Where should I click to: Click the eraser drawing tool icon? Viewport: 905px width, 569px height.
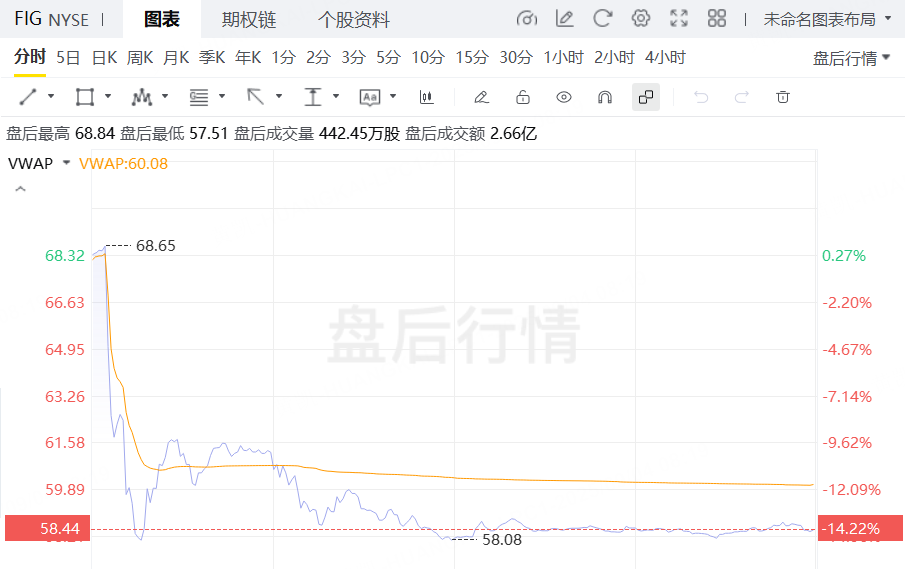(x=481, y=97)
